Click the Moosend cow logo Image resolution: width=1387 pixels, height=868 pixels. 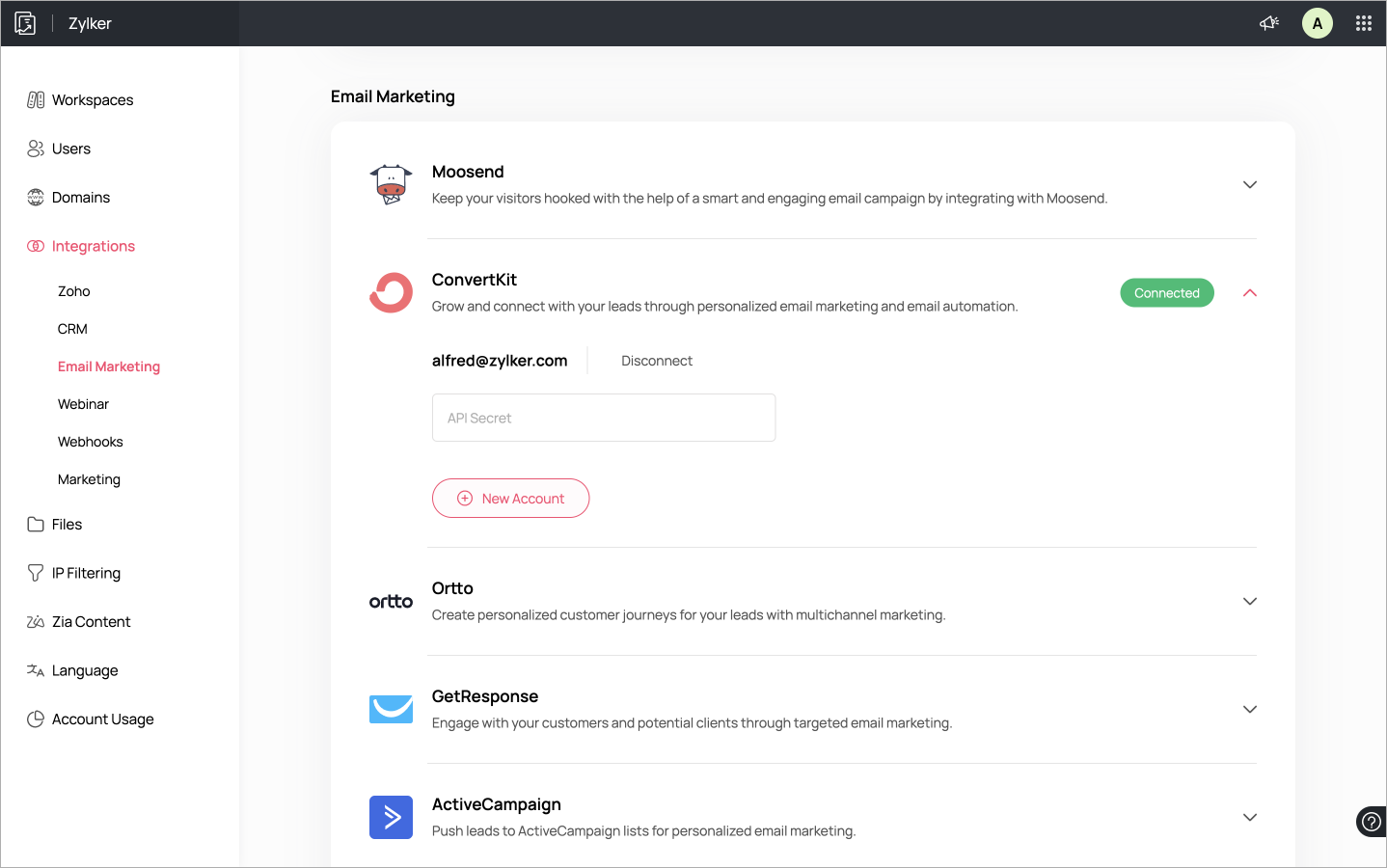[x=391, y=184]
